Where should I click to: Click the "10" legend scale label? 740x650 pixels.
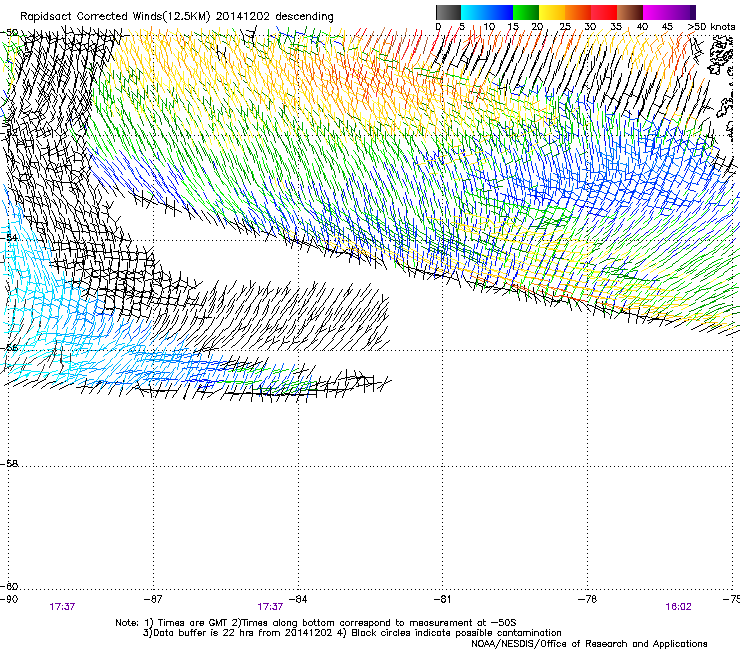tap(489, 26)
